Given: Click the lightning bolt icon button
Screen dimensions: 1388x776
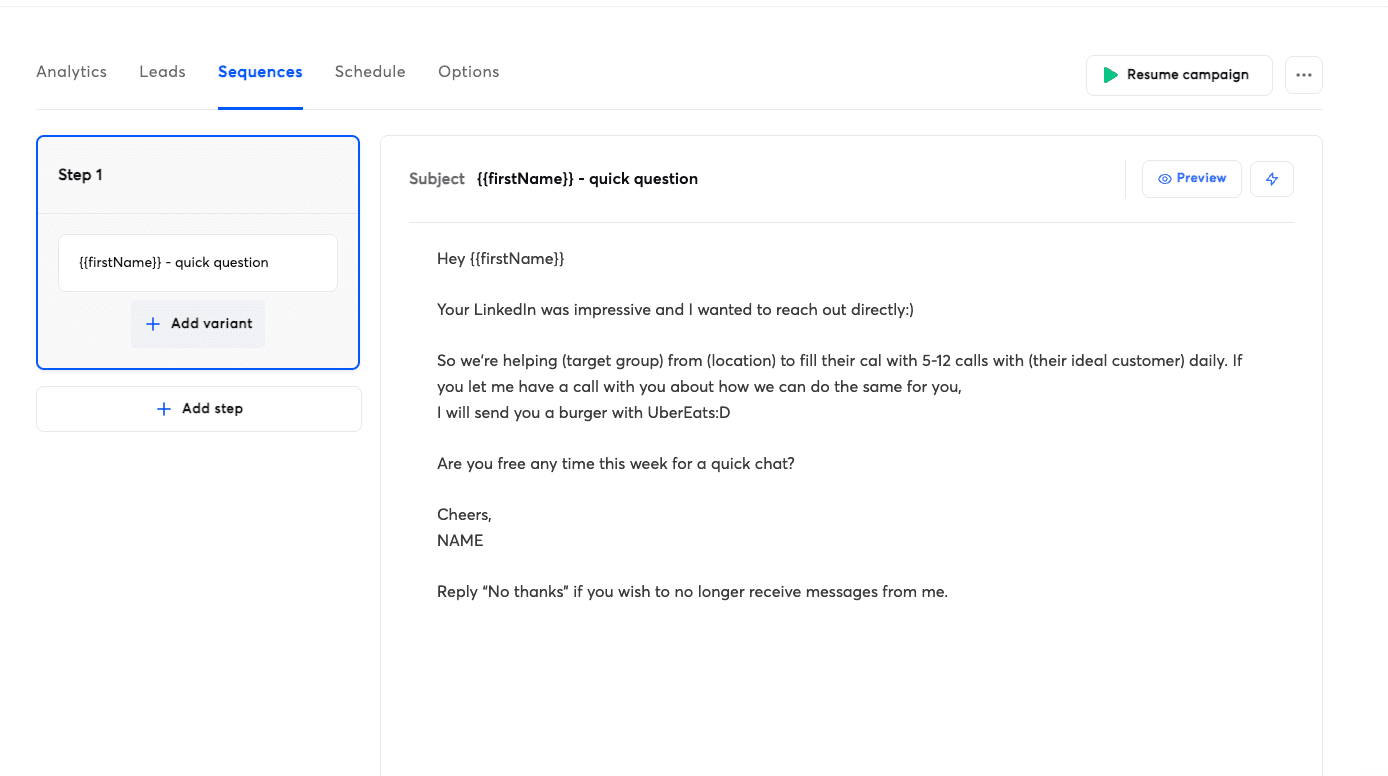Looking at the screenshot, I should point(1272,179).
